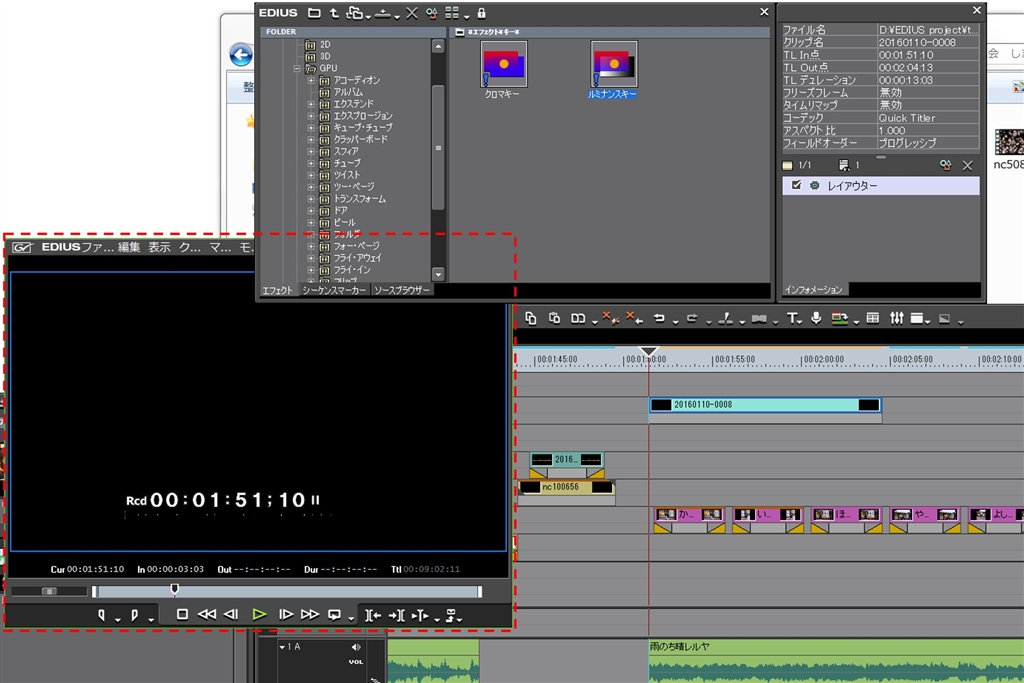1024x683 pixels.
Task: Mute track 1 A with speaker icon
Action: coord(356,647)
